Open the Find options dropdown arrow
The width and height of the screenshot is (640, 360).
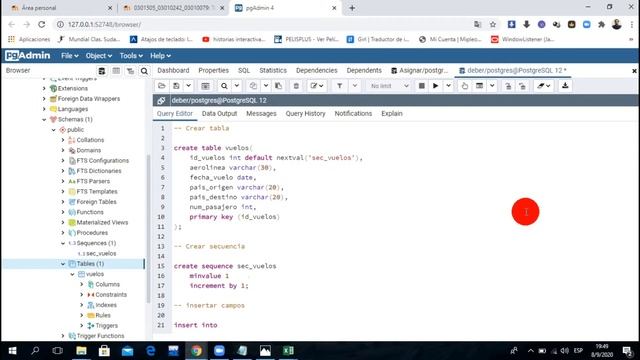coord(237,86)
